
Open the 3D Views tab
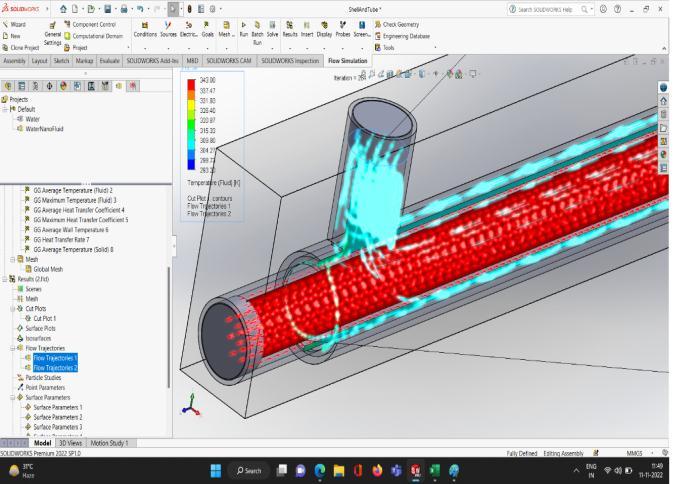click(70, 443)
